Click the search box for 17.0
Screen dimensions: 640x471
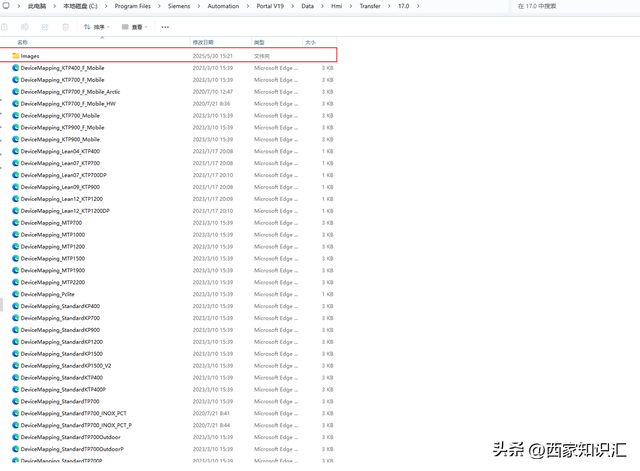pos(575,6)
